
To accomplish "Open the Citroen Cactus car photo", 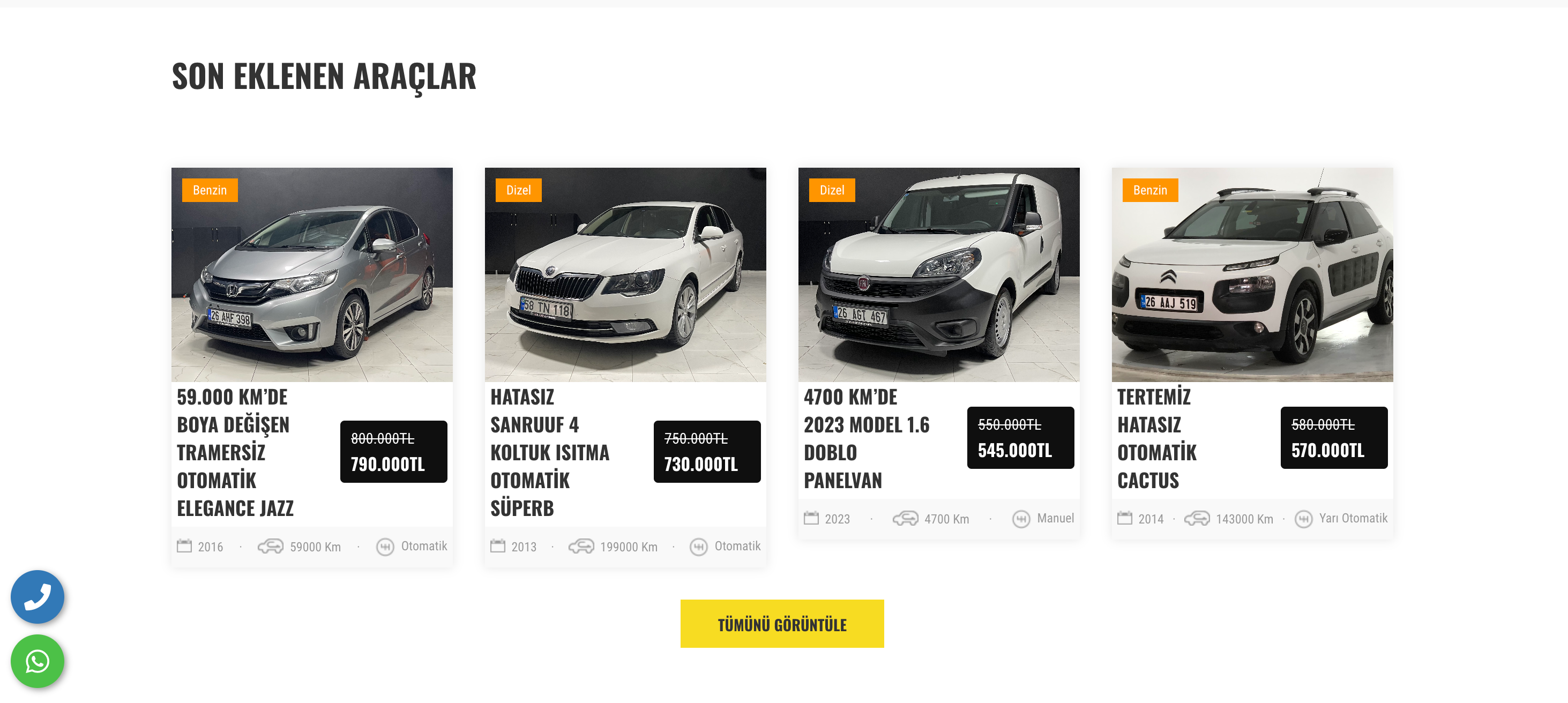I will tap(1252, 274).
